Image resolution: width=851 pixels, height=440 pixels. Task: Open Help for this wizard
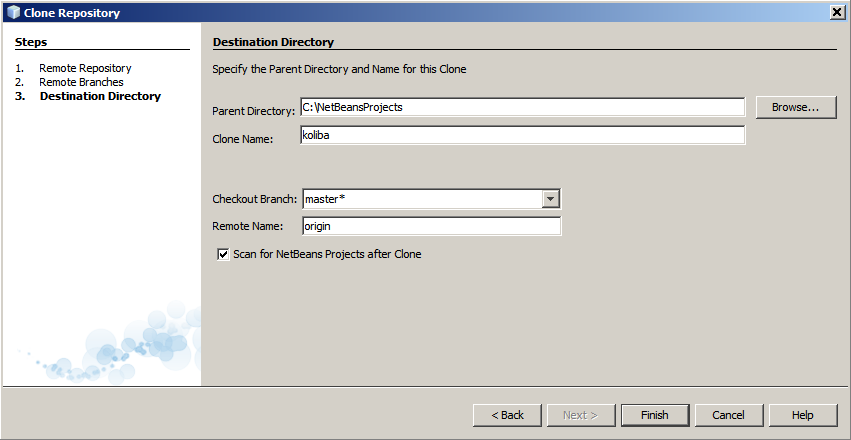tap(802, 415)
